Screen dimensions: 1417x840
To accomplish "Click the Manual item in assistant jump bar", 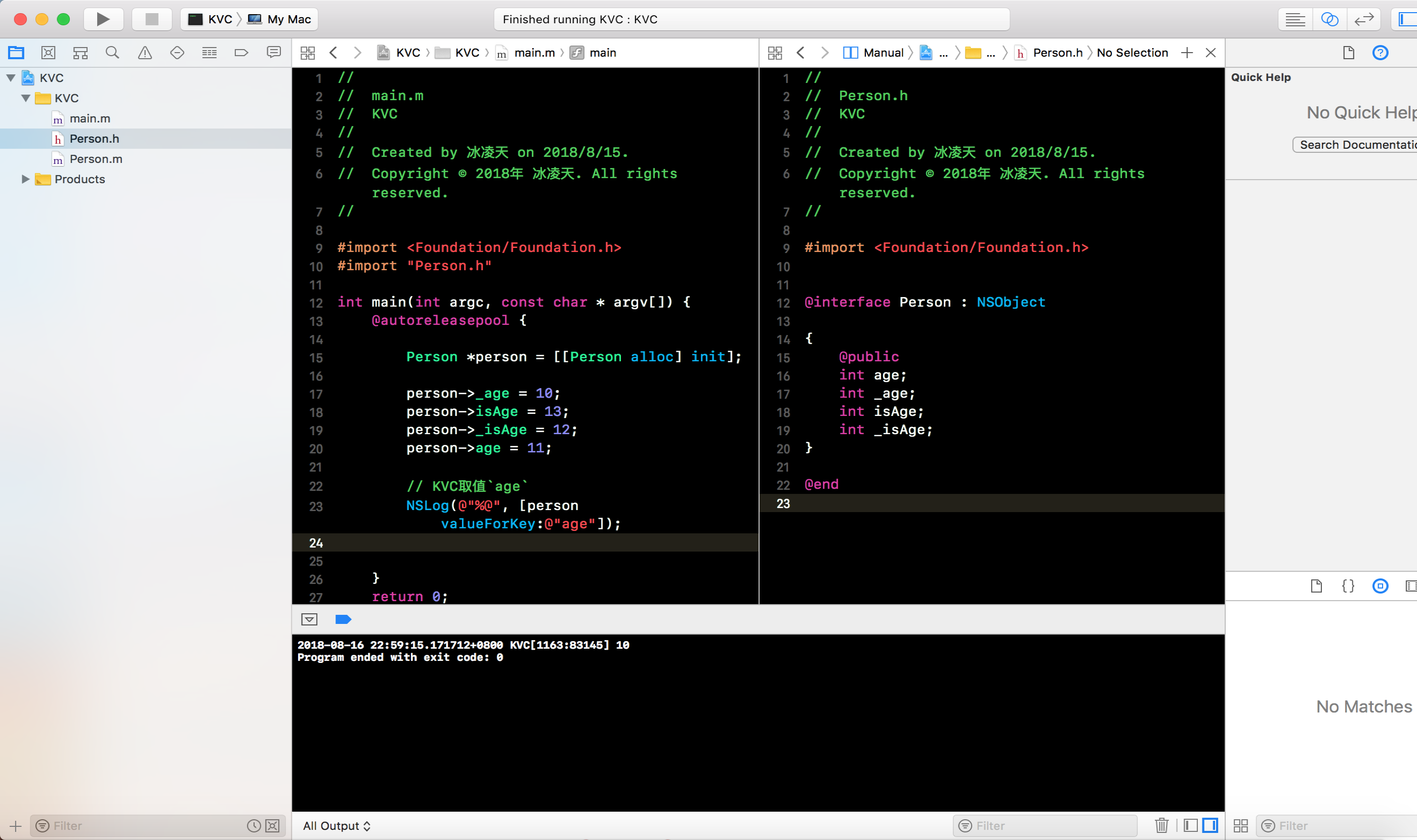I will (x=883, y=53).
